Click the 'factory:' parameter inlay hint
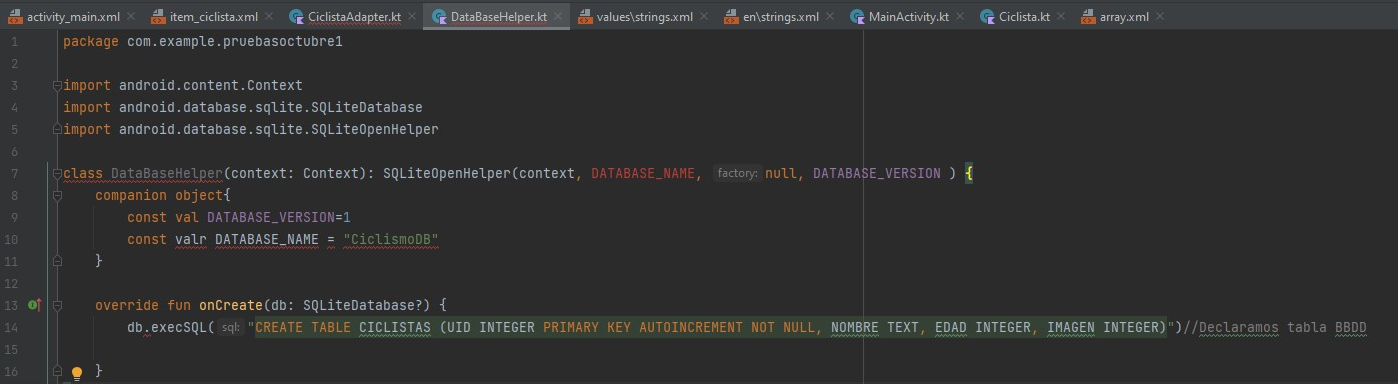 tap(738, 174)
